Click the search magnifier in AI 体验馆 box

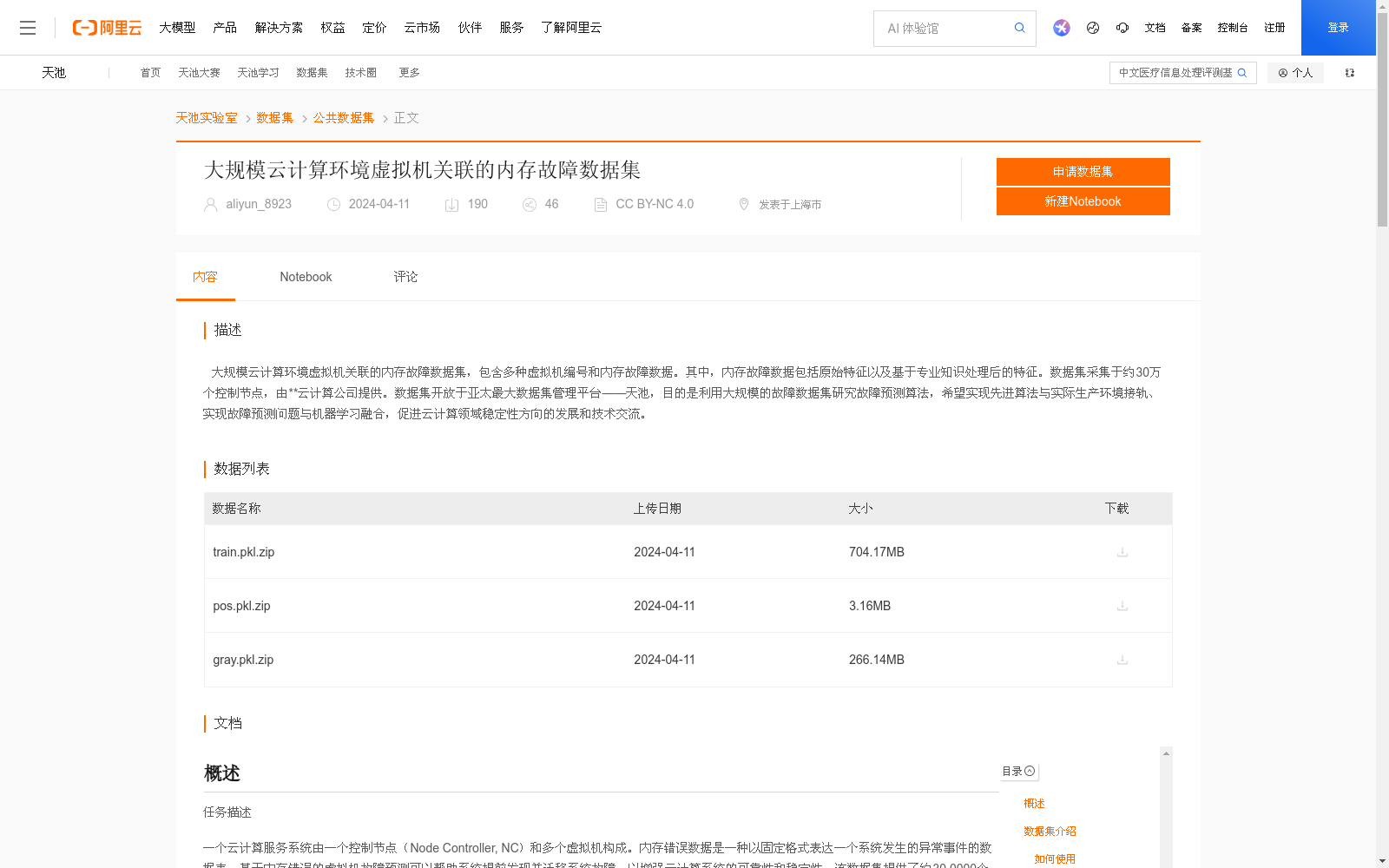tap(1020, 28)
